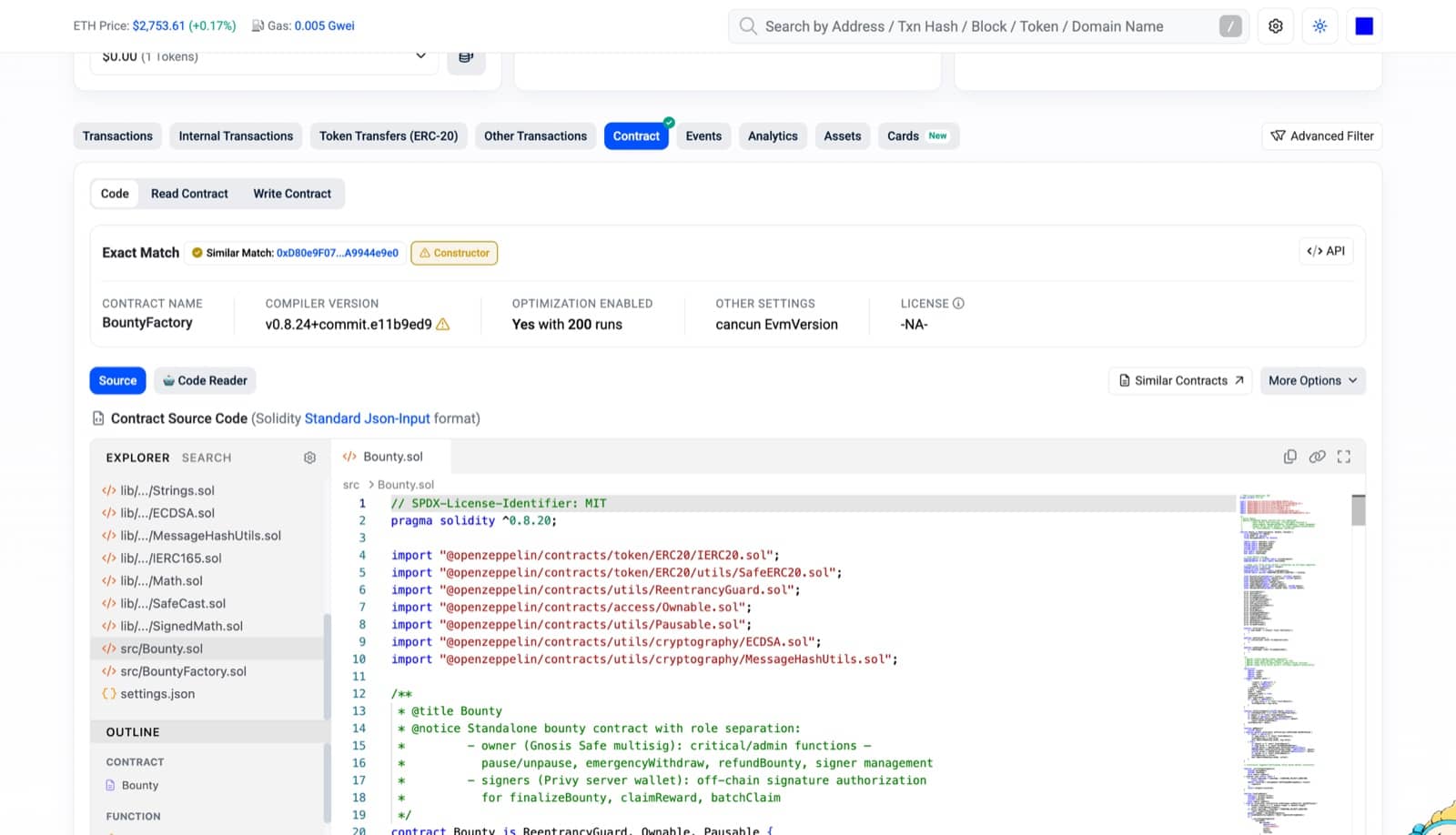Click compiler version warning triangle
Viewport: 1456px width, 835px height.
443,324
